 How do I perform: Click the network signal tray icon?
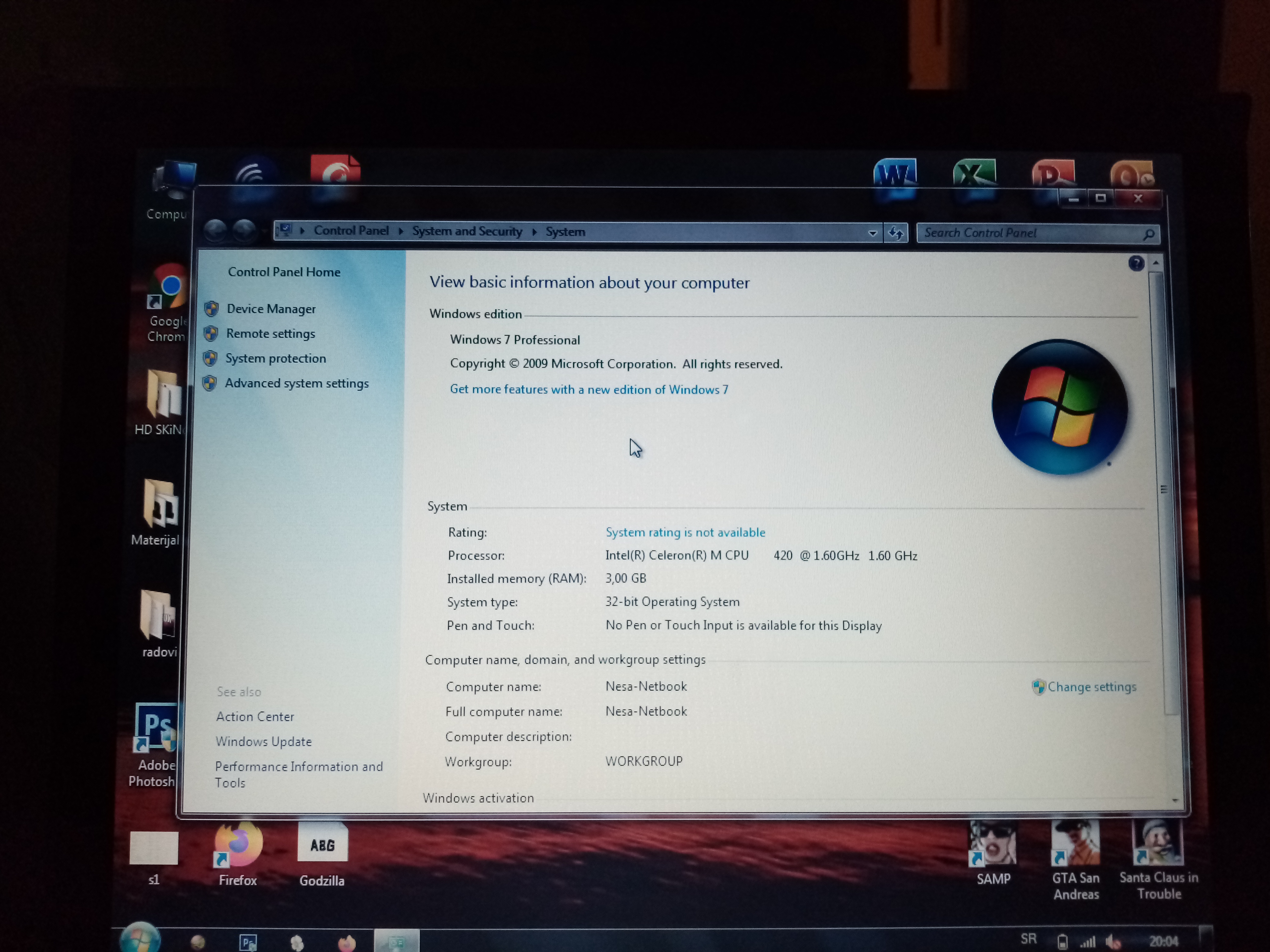[1088, 941]
